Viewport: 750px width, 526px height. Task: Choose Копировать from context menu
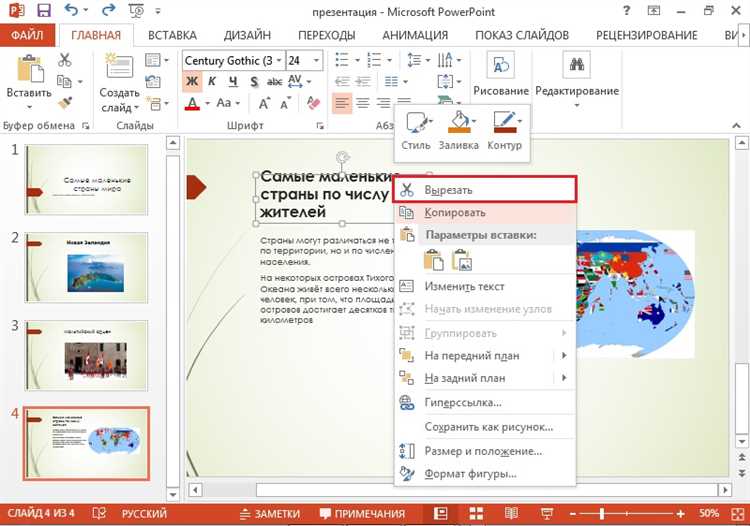click(485, 213)
